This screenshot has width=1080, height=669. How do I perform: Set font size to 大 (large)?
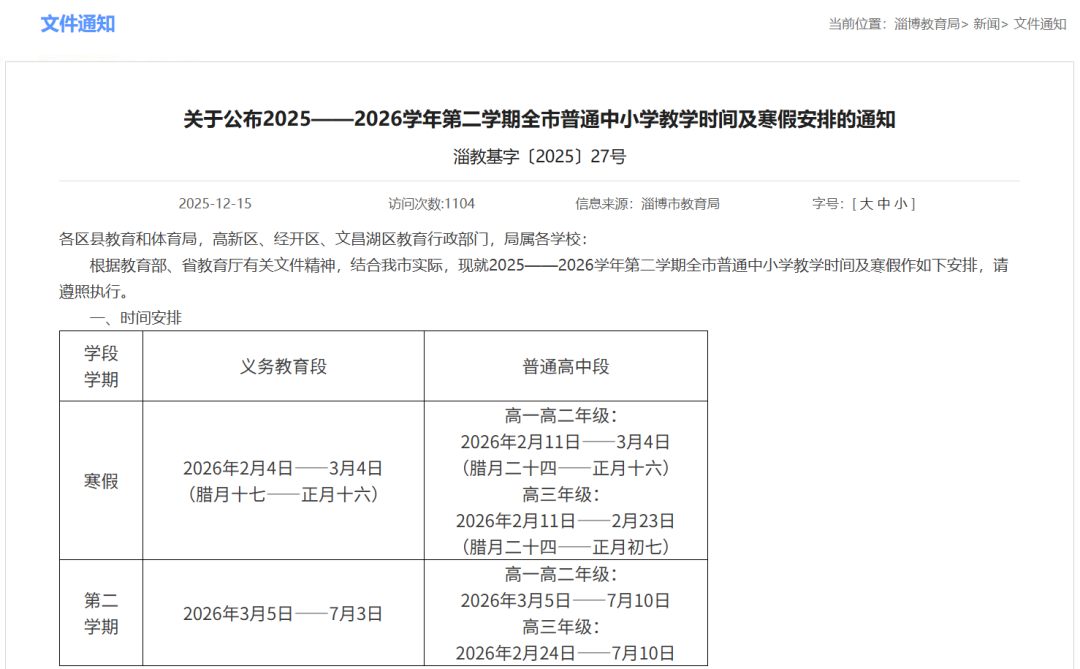point(867,204)
